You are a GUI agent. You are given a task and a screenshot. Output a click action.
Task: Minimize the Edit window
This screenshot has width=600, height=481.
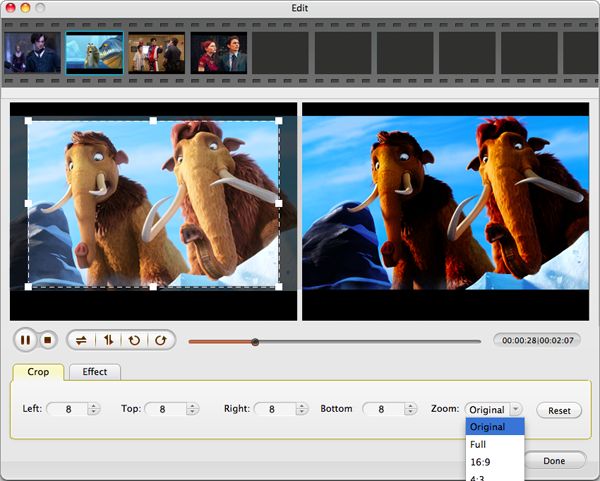(25, 7)
